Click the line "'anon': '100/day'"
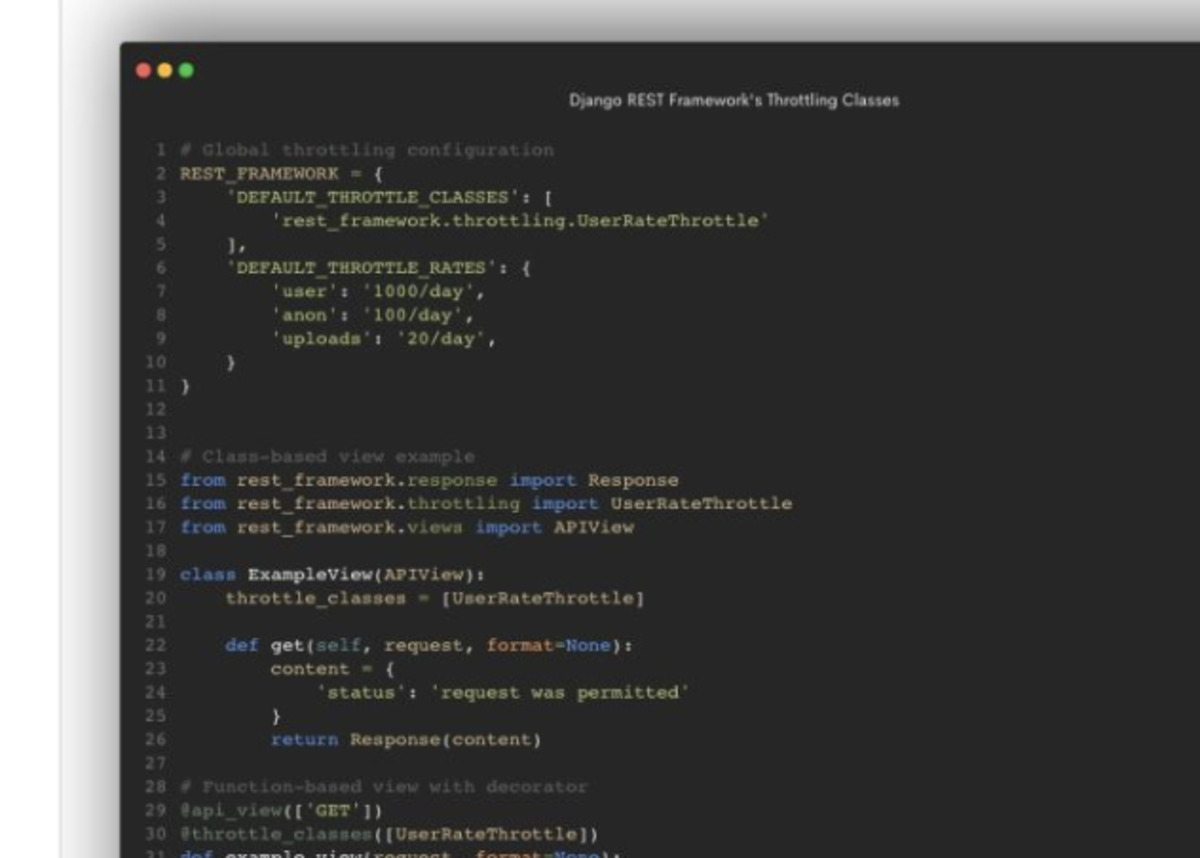 pyautogui.click(x=372, y=315)
